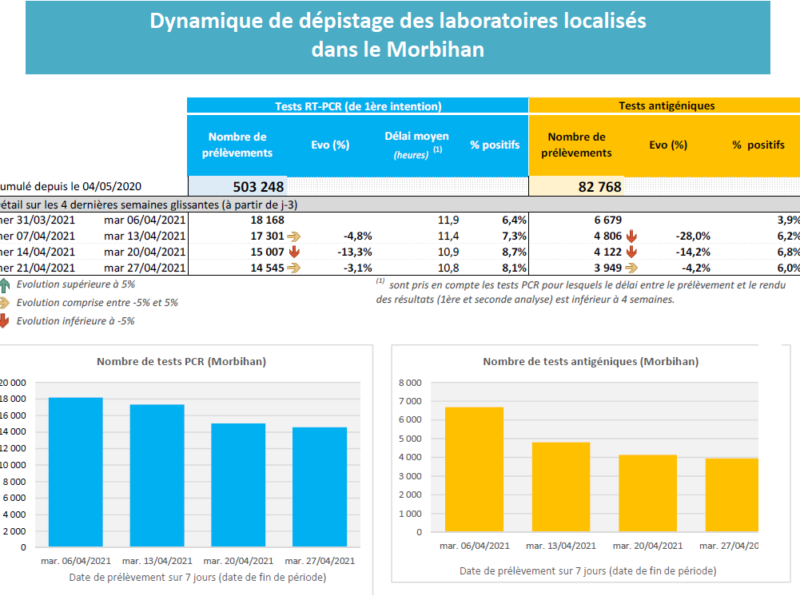Click the chart title Nombre de tests PCR (Morbihan)
Image resolution: width=800 pixels, height=600 pixels.
point(178,361)
